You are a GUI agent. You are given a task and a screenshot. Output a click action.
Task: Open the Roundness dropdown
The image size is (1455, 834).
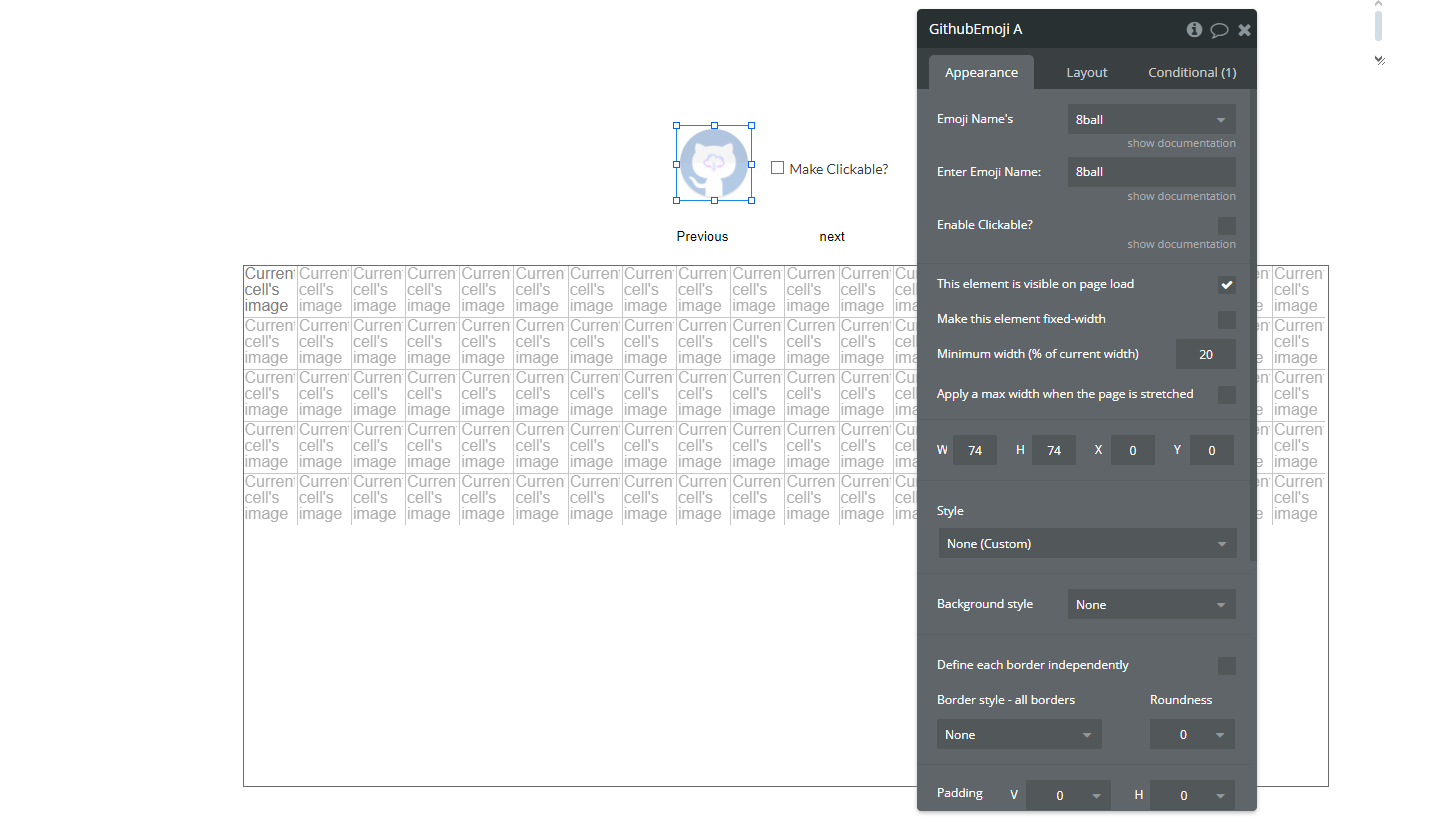1192,734
